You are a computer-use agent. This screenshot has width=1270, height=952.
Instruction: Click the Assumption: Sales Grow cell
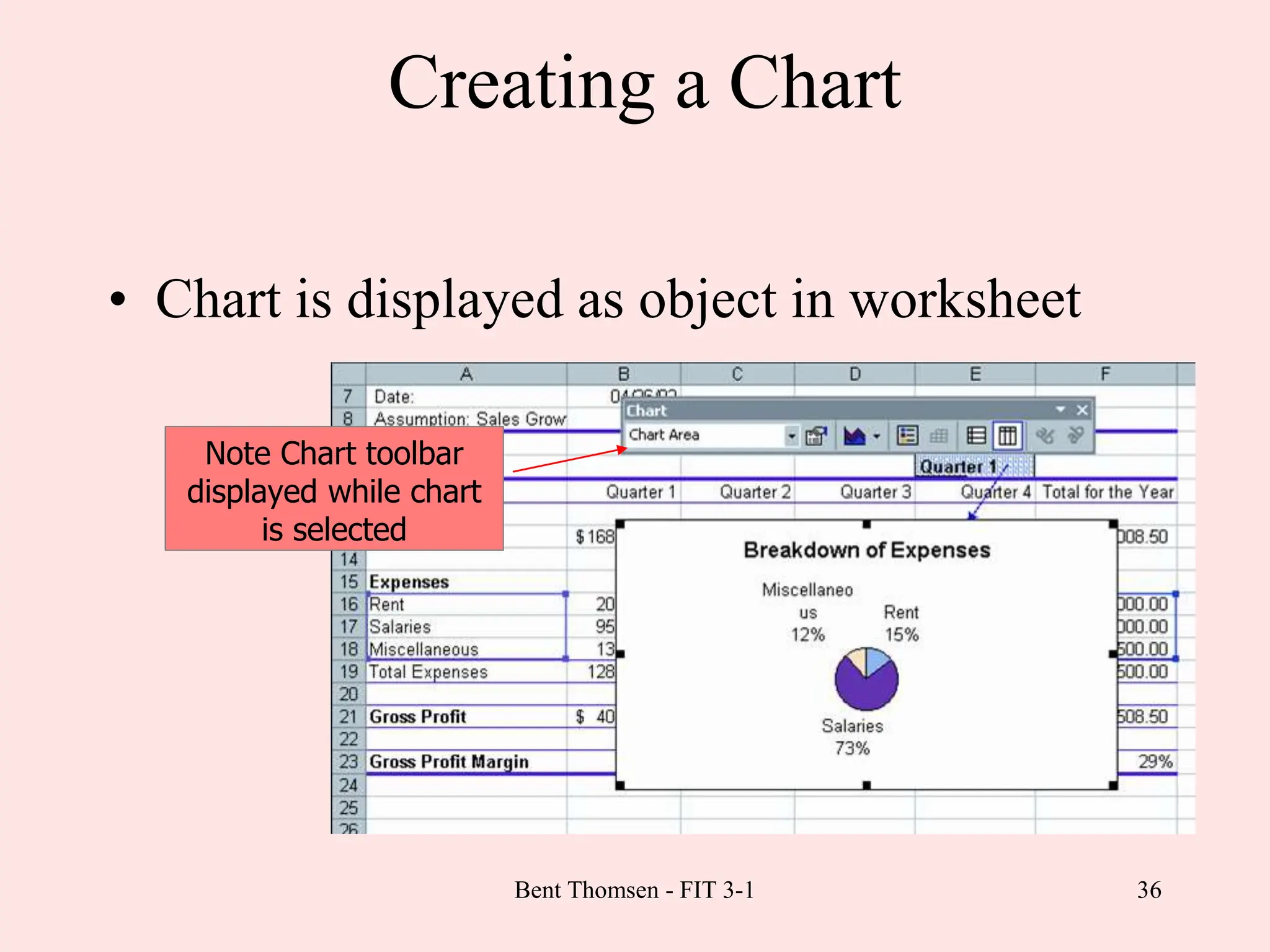(466, 419)
